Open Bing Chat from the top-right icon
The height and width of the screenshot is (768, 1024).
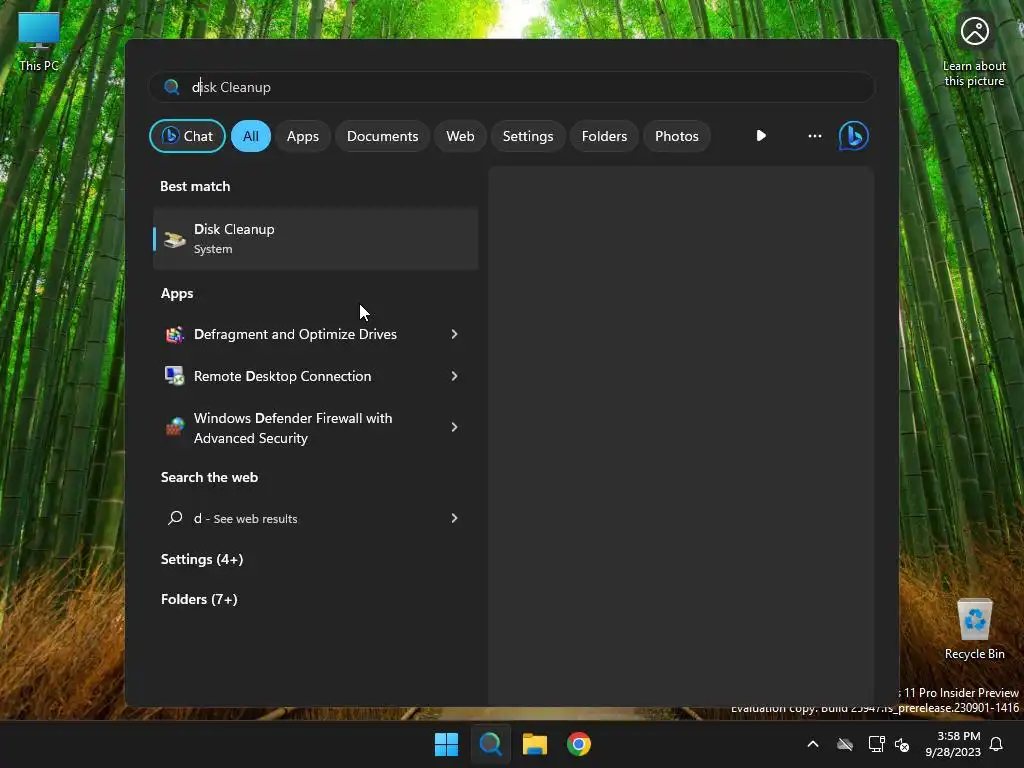coord(853,136)
